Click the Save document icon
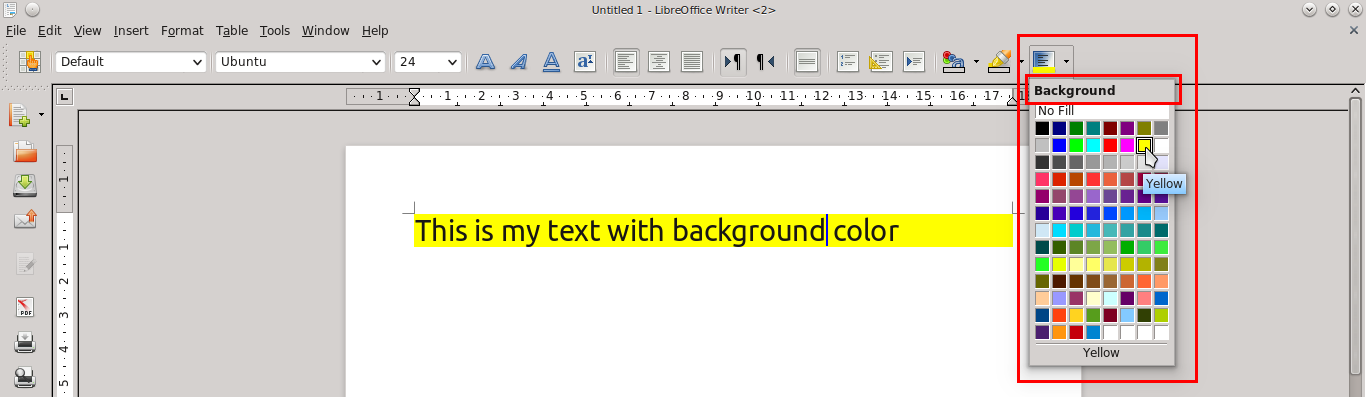The width and height of the screenshot is (1366, 397). click(24, 186)
